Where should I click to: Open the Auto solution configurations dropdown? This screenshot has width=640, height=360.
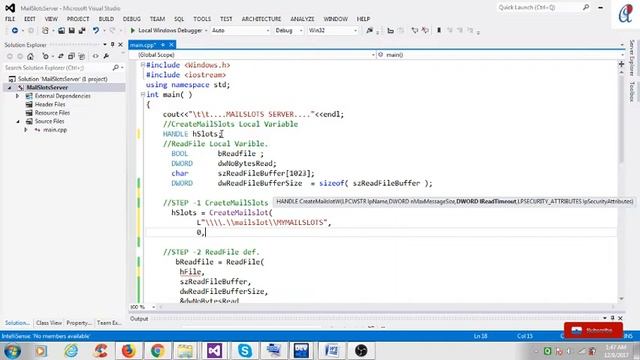(x=241, y=31)
